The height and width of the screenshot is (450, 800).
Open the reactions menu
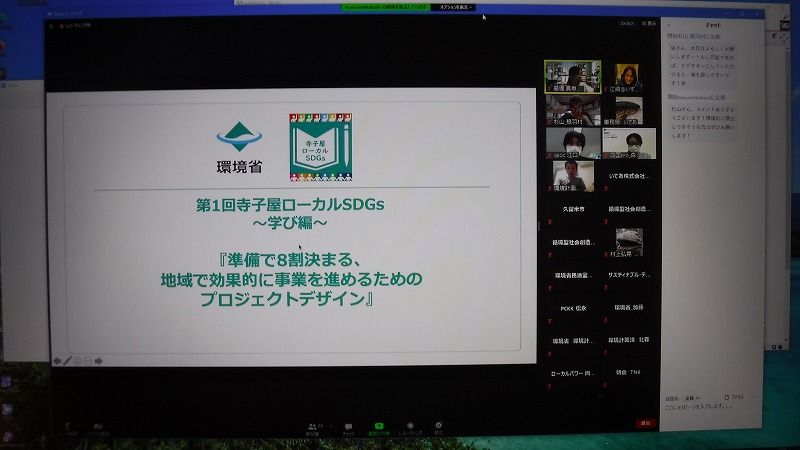click(438, 429)
